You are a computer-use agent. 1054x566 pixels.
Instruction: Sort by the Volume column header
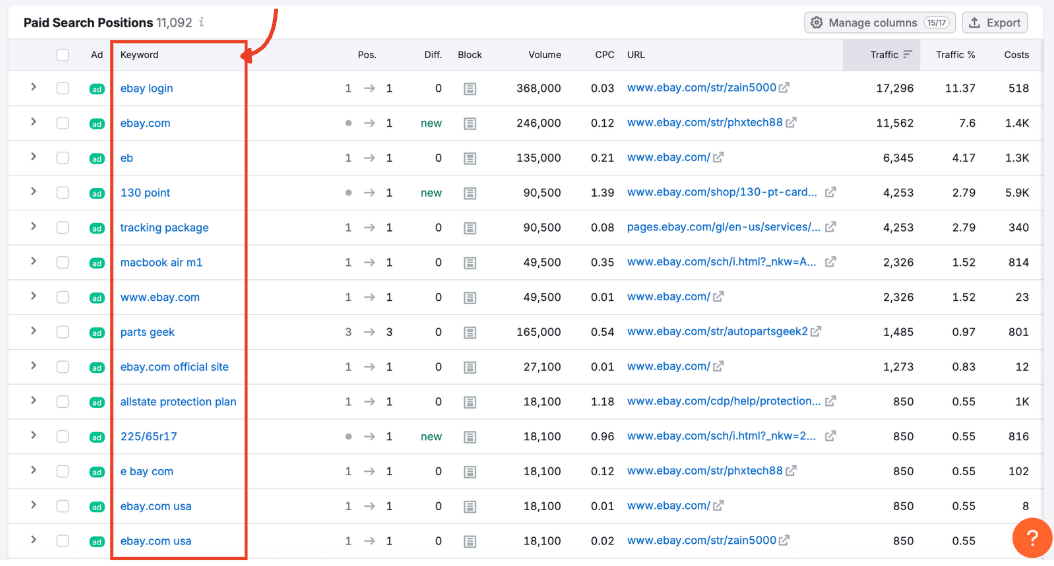[x=544, y=55]
